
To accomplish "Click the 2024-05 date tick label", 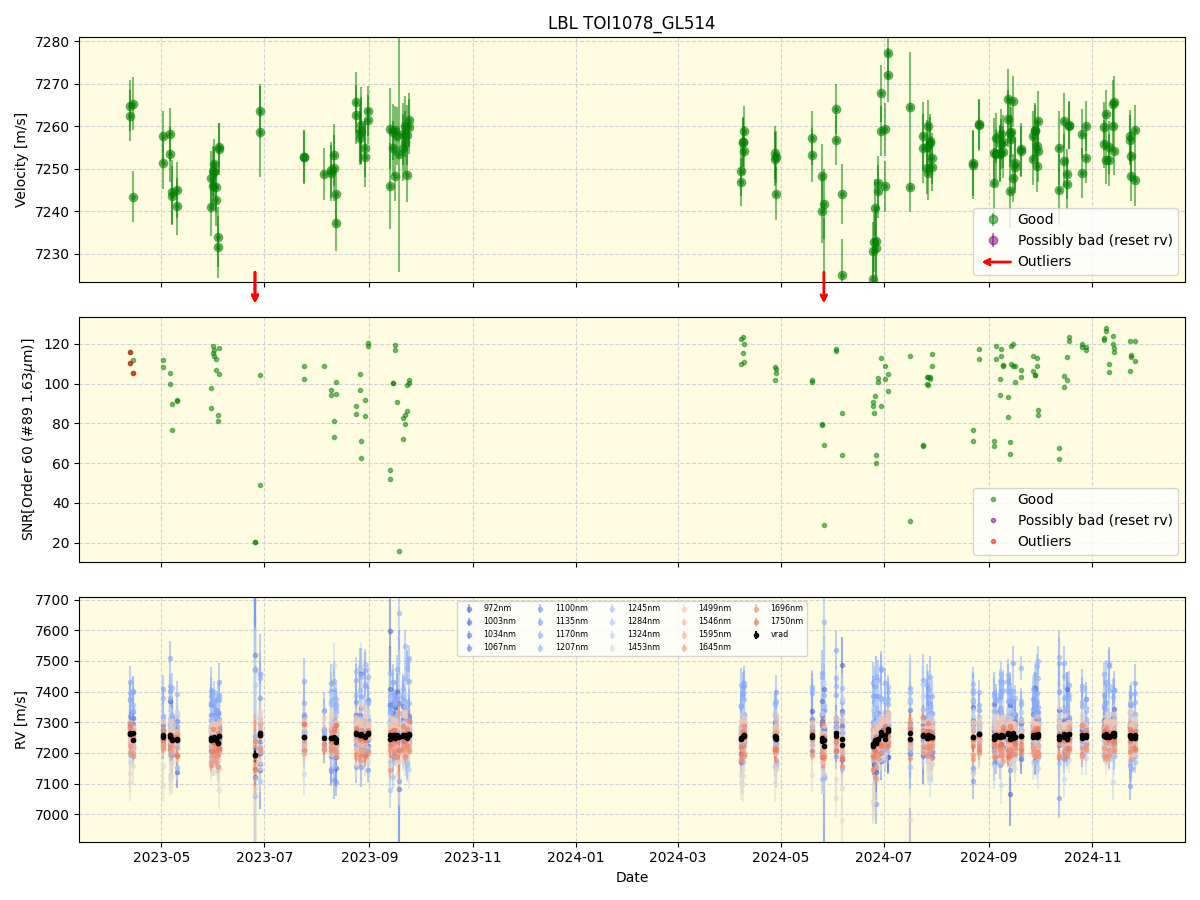I will pos(781,857).
